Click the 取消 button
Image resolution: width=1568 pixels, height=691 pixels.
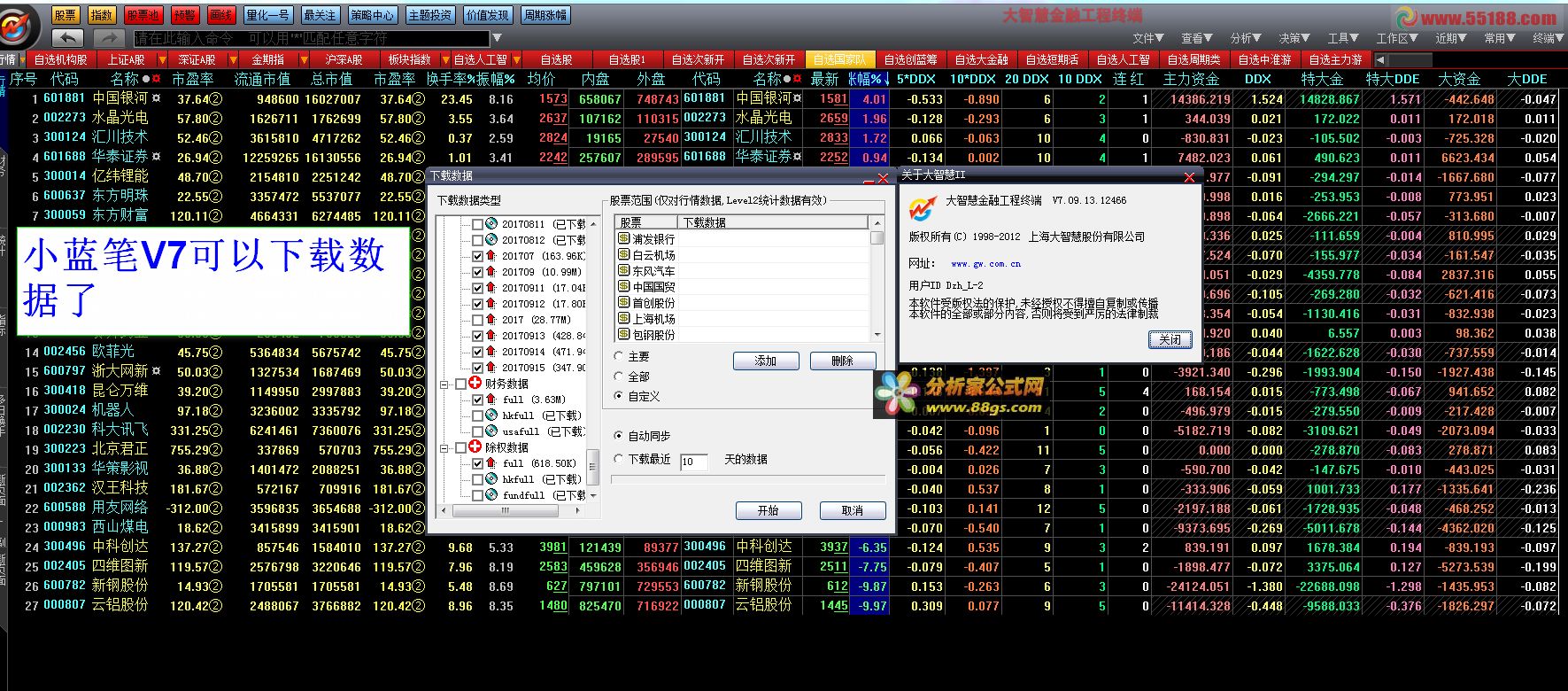click(853, 510)
